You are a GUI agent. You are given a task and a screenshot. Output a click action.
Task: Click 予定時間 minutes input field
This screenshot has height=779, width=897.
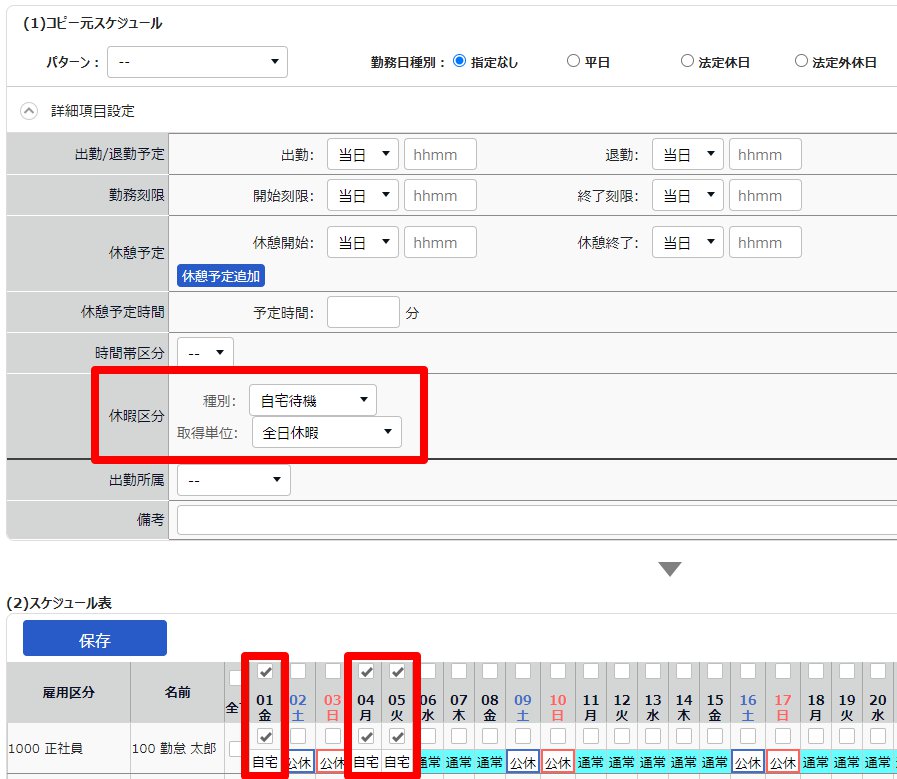coord(363,312)
